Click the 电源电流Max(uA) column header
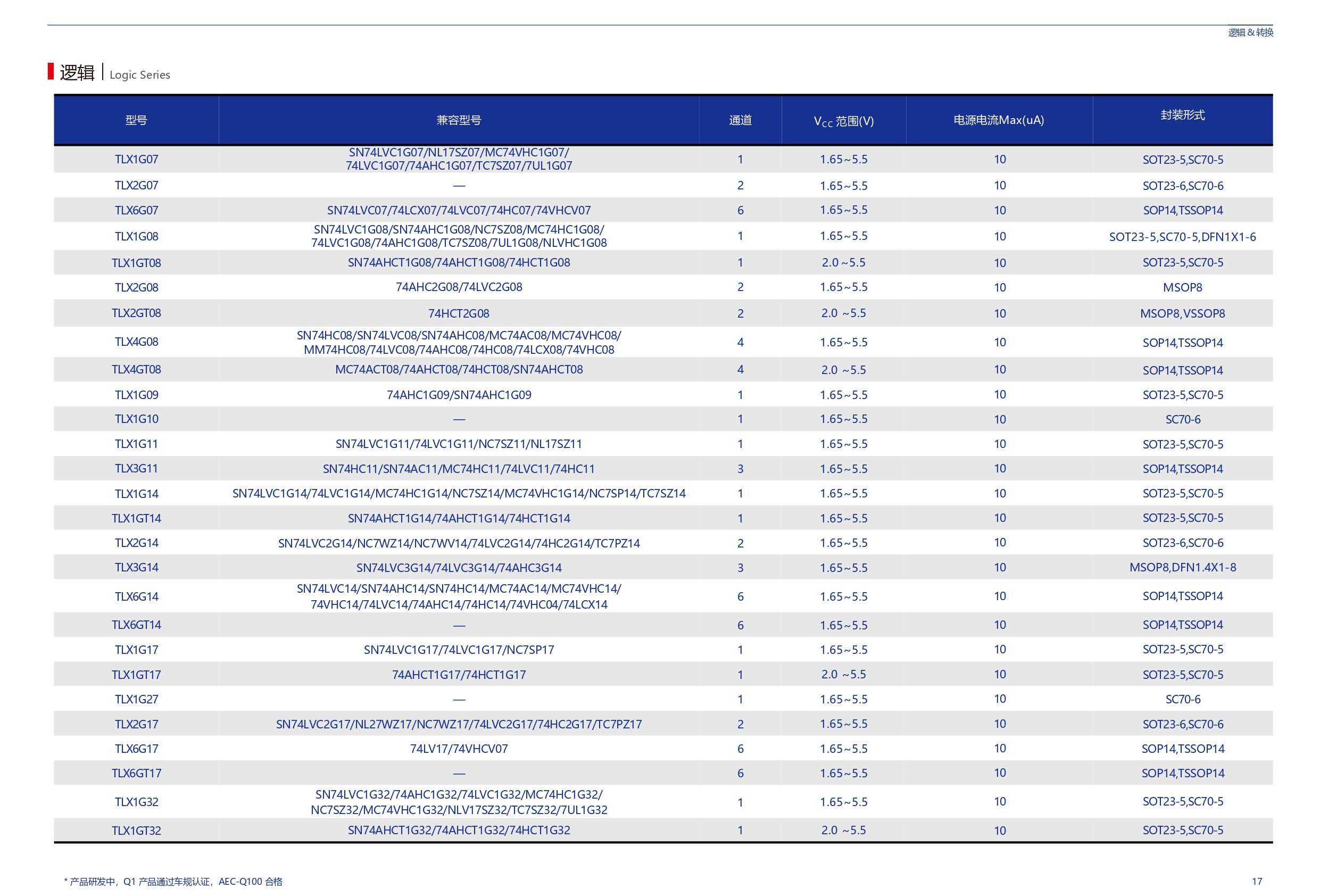This screenshot has height=896, width=1320. [999, 120]
